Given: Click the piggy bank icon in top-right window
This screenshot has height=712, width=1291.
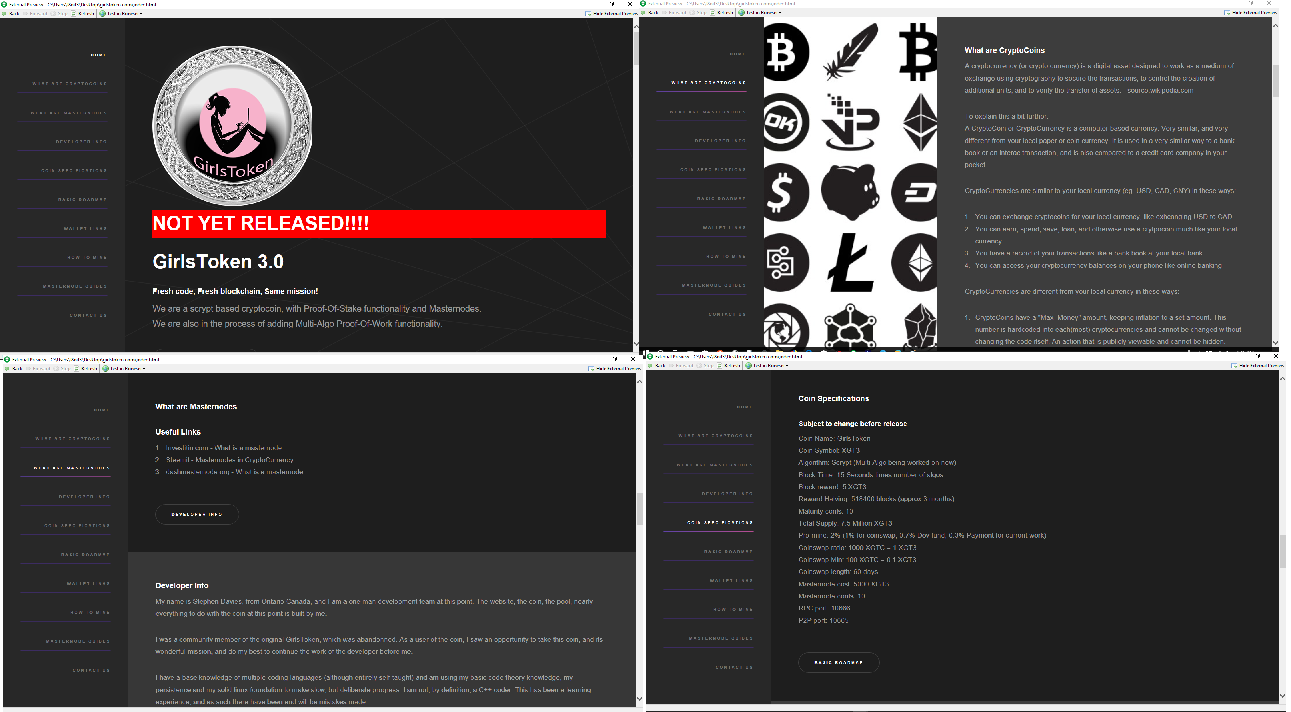Looking at the screenshot, I should [850, 192].
